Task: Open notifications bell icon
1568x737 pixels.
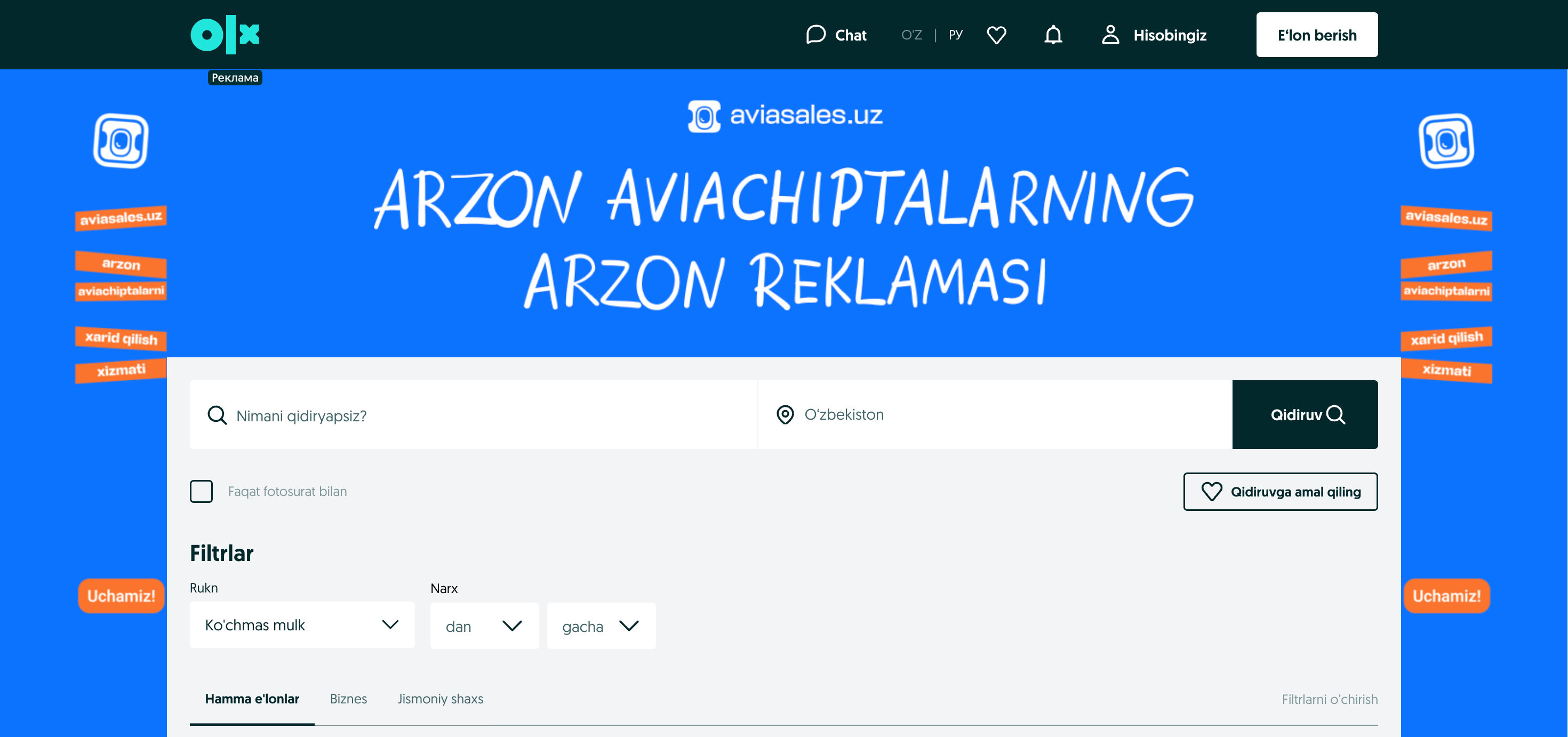Action: point(1053,35)
